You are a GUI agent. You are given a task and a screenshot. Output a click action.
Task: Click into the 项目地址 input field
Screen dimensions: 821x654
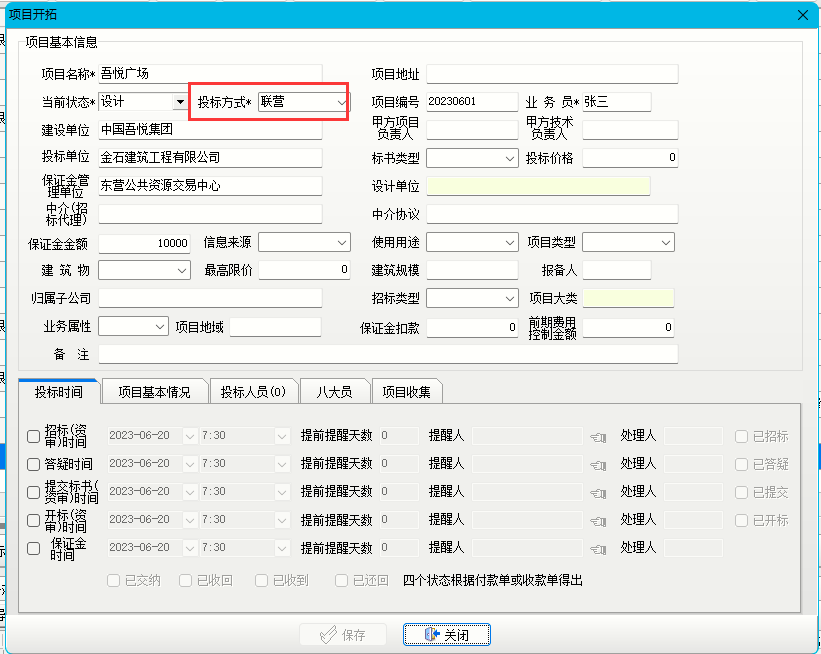point(552,74)
